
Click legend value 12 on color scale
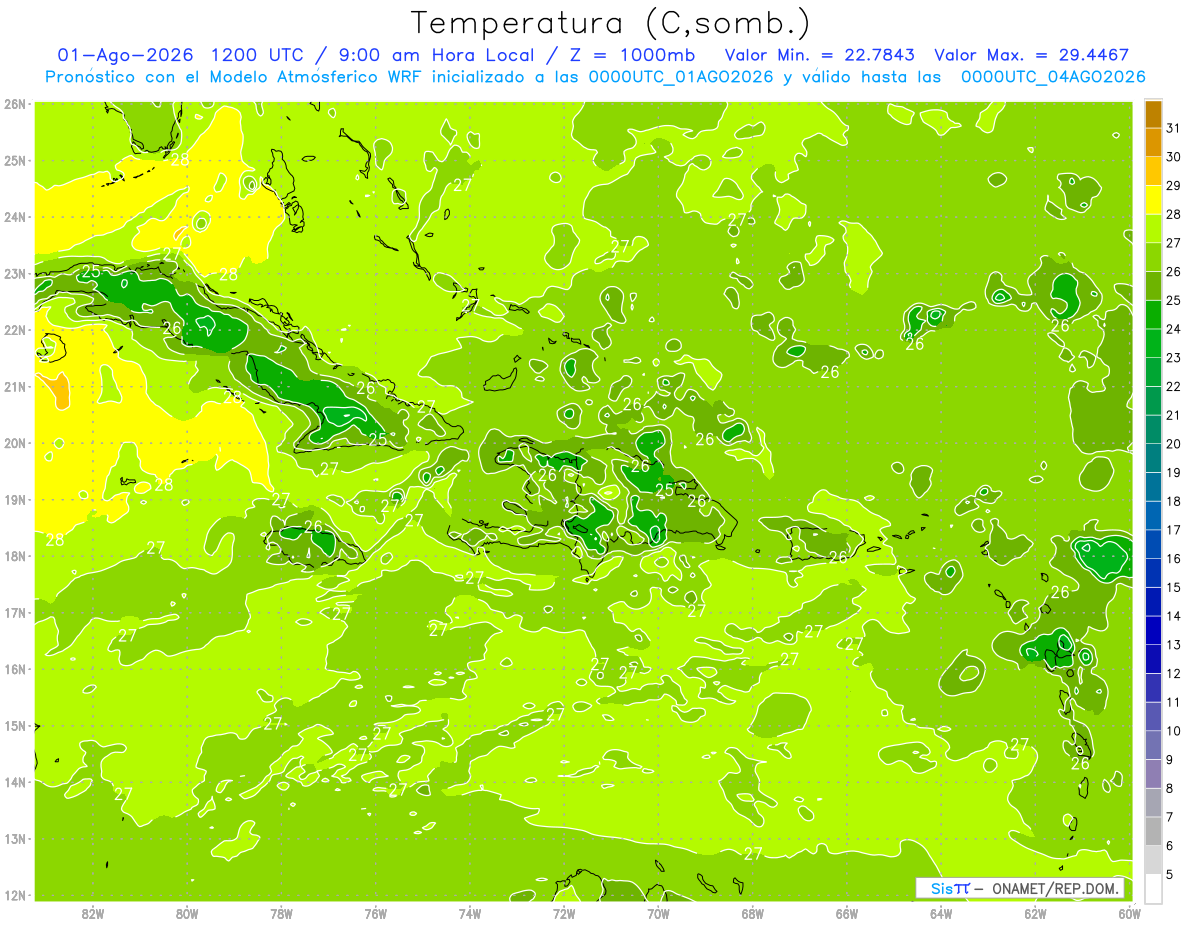[x=1173, y=673]
